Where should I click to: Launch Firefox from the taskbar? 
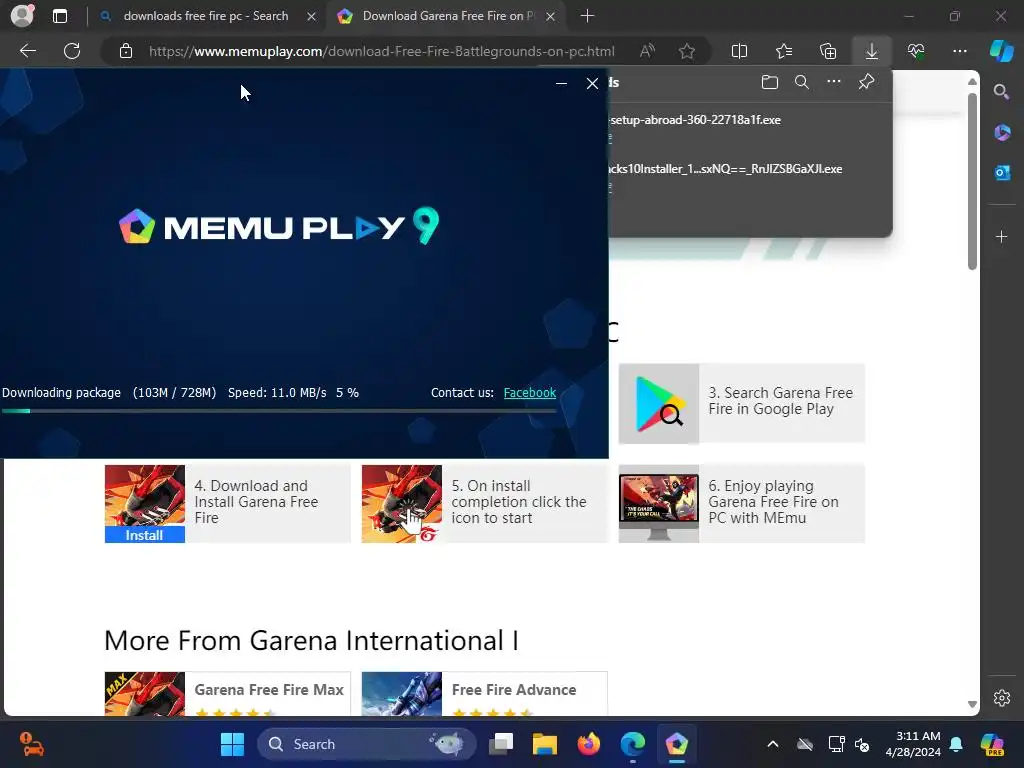coord(589,744)
